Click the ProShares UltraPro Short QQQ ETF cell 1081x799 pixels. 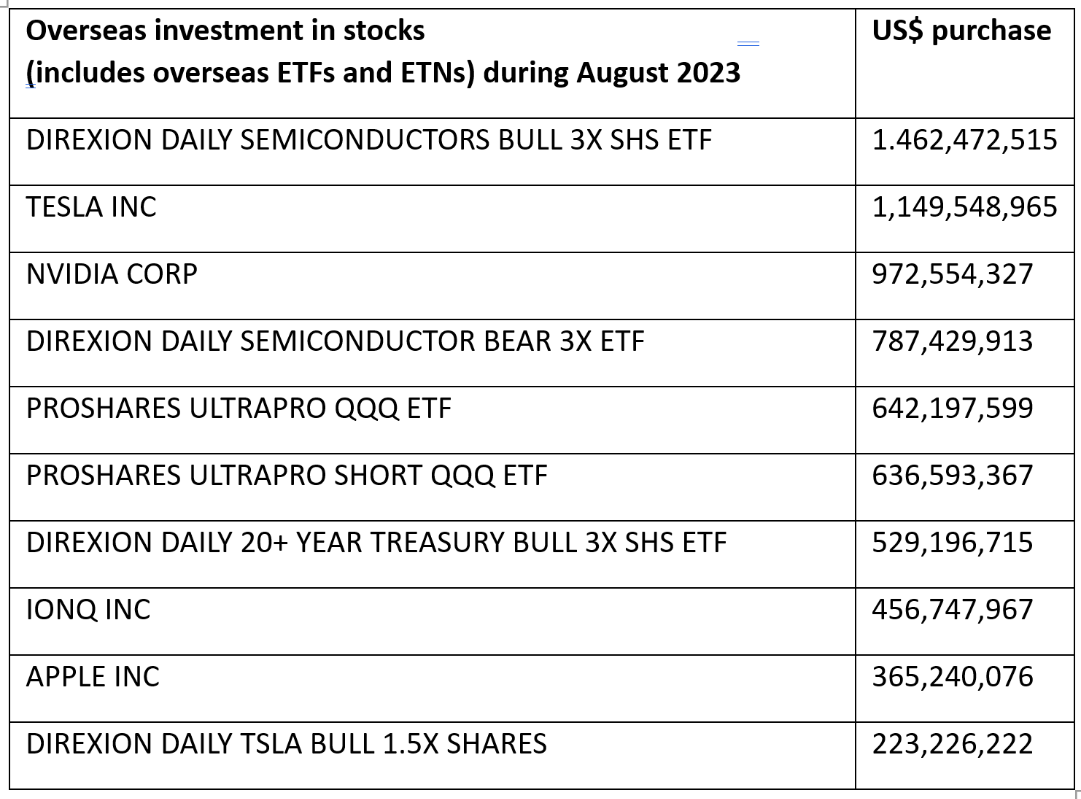click(x=287, y=475)
